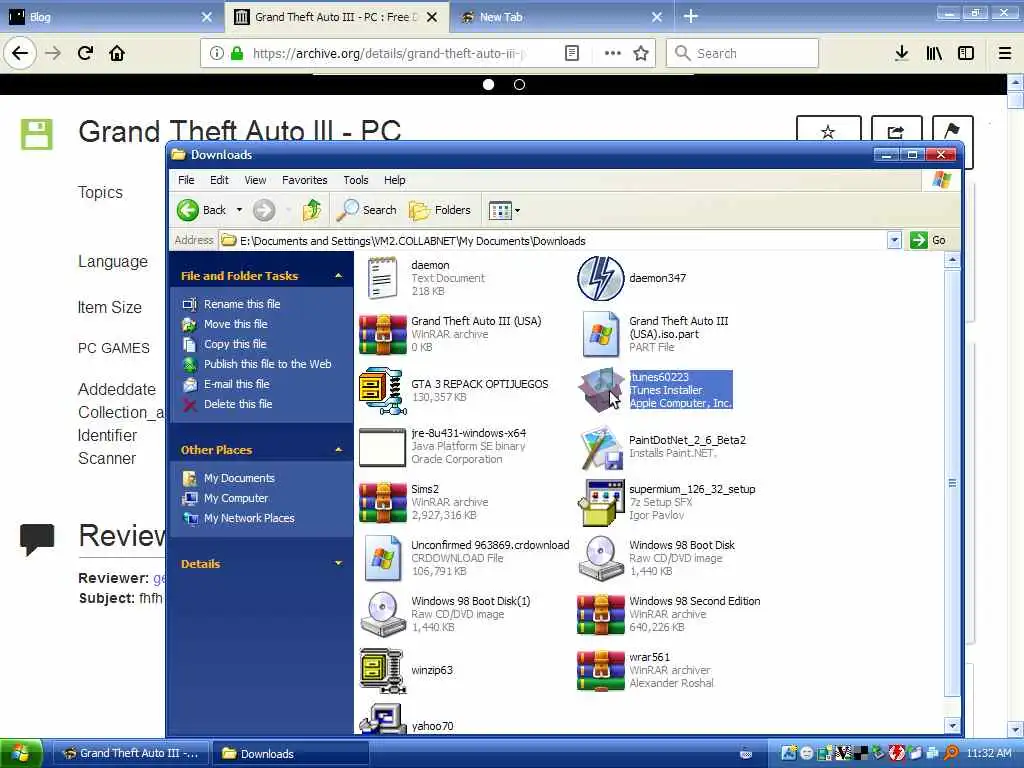
Task: Expand the Details panel
Action: point(338,563)
